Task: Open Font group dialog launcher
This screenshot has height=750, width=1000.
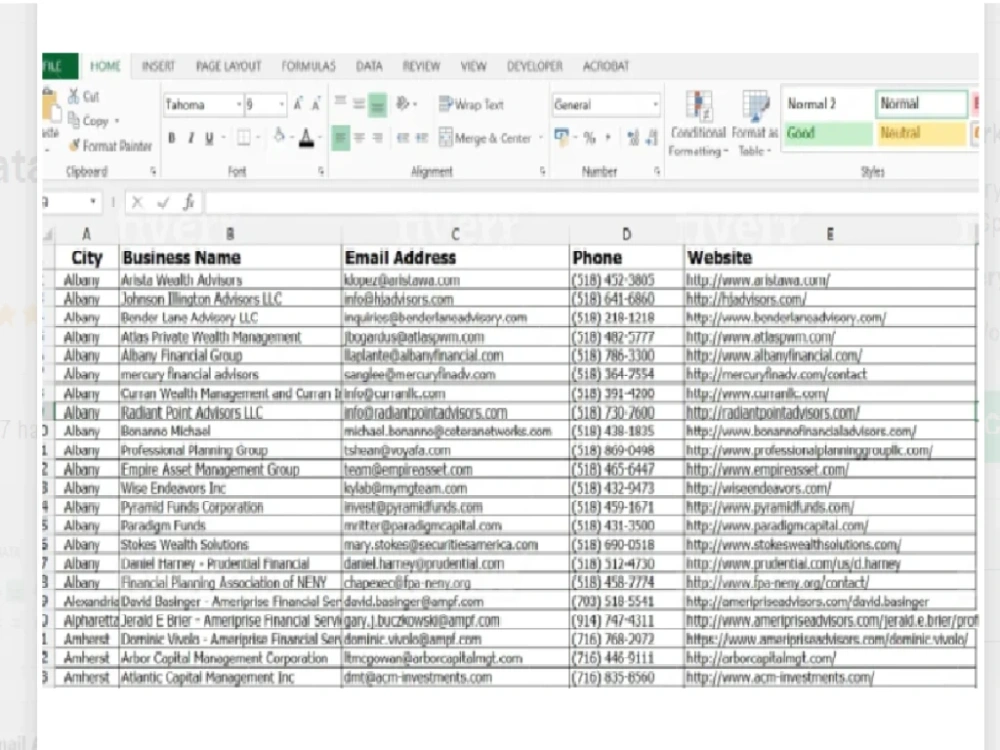Action: click(x=321, y=171)
